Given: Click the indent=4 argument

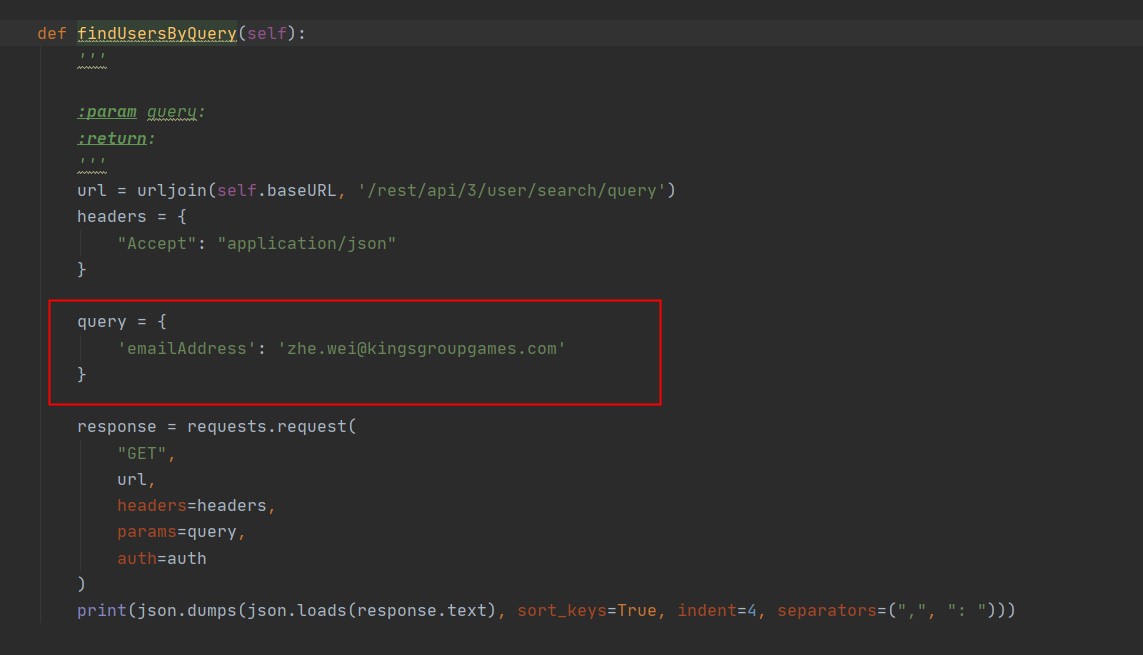Looking at the screenshot, I should click(x=717, y=611).
